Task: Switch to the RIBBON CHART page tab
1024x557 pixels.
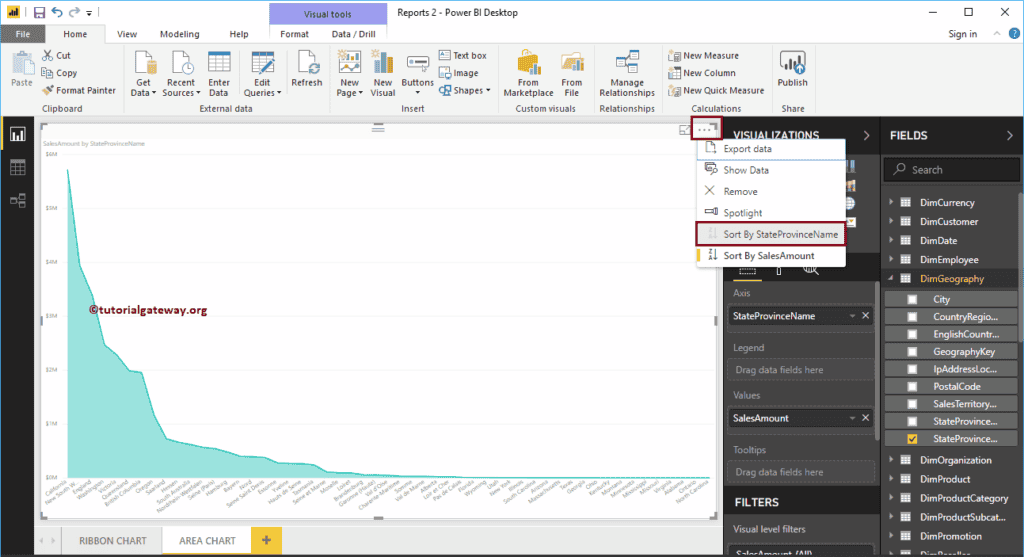Action: pos(112,541)
